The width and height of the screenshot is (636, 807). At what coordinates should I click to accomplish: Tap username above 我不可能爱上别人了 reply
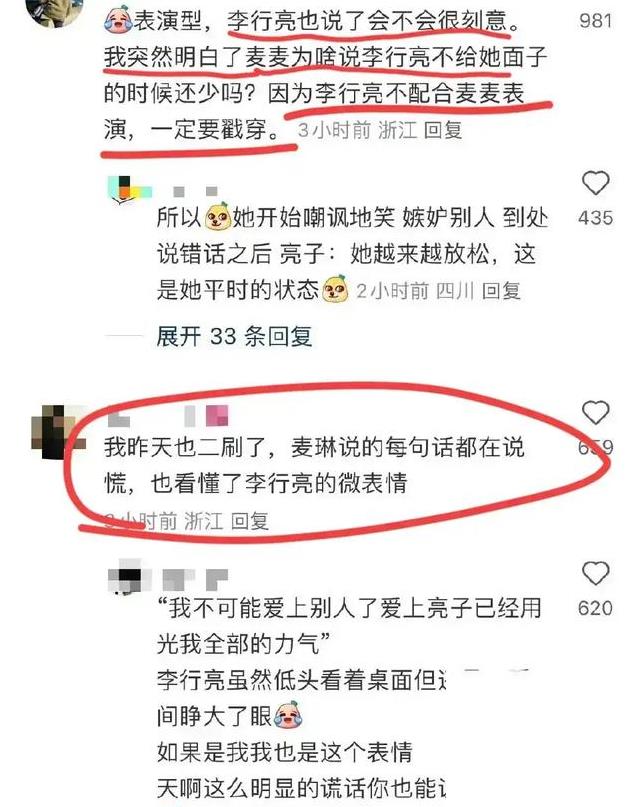pyautogui.click(x=196, y=580)
